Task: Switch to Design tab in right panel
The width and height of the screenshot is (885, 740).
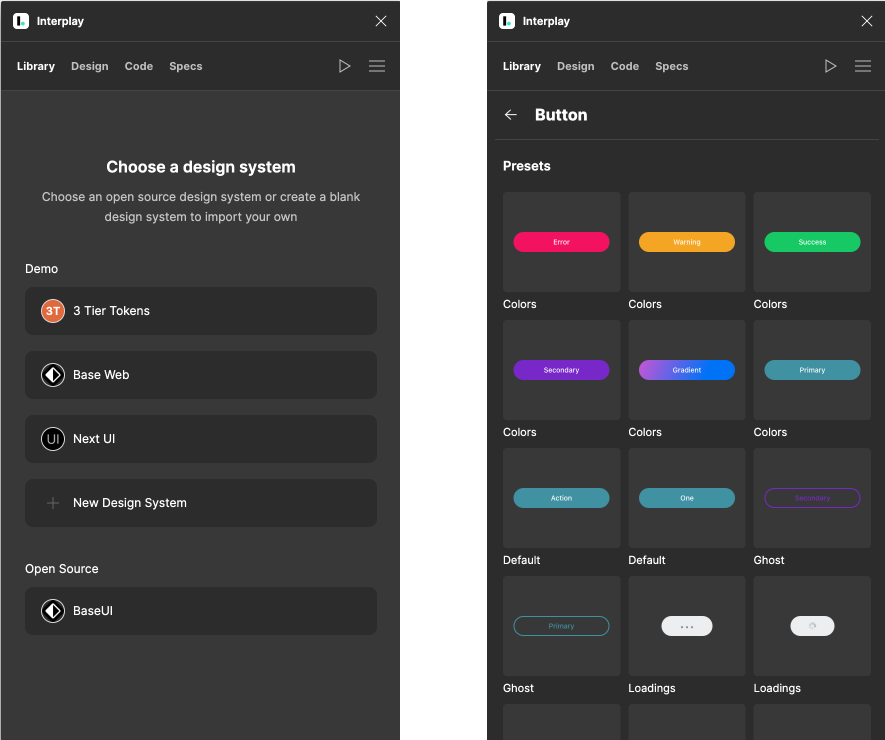Action: (x=576, y=66)
